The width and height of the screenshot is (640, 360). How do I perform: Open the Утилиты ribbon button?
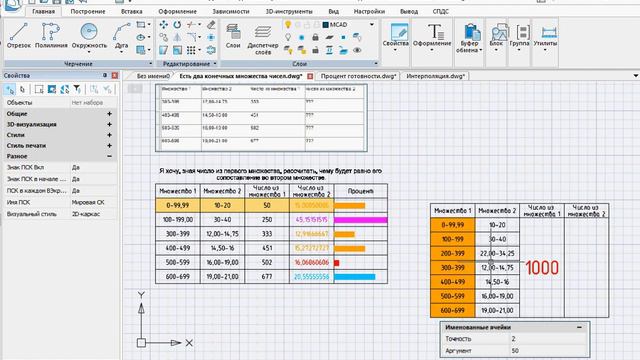click(545, 36)
